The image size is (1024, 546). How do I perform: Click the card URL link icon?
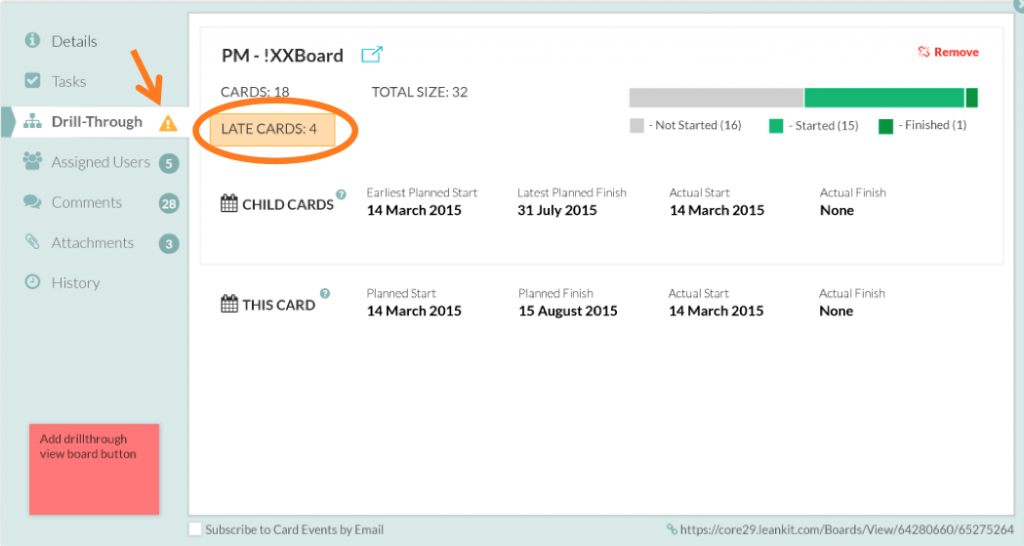(671, 529)
